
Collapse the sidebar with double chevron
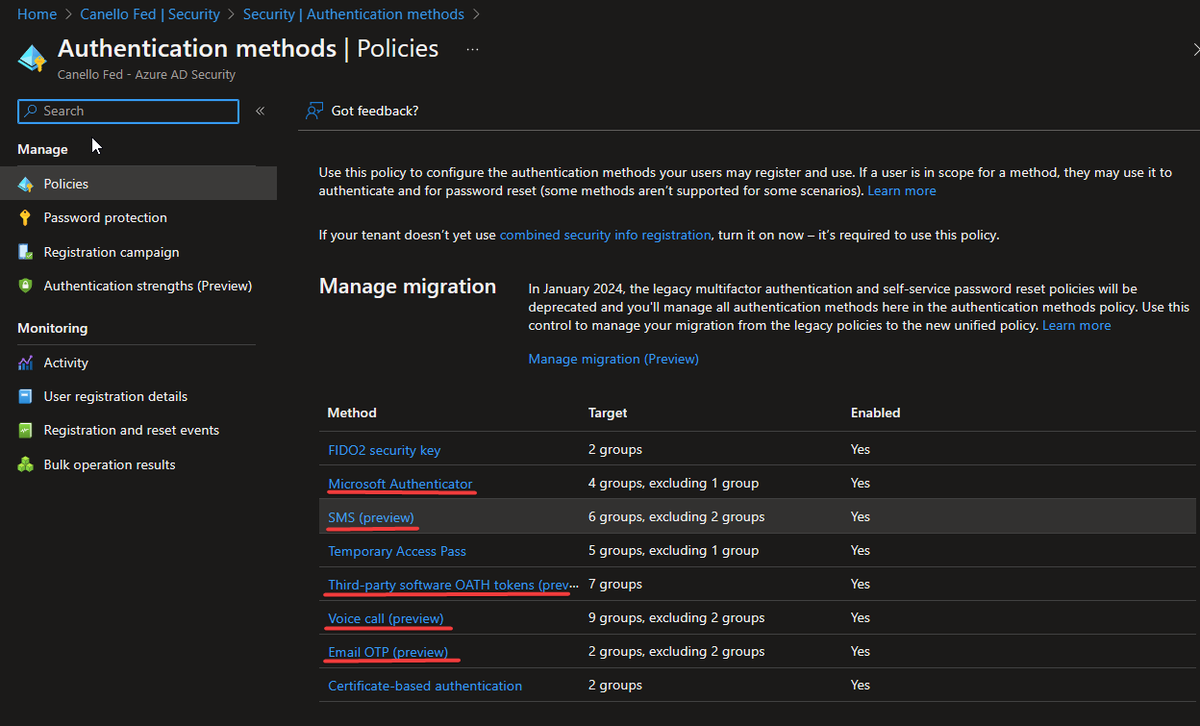pyautogui.click(x=260, y=111)
